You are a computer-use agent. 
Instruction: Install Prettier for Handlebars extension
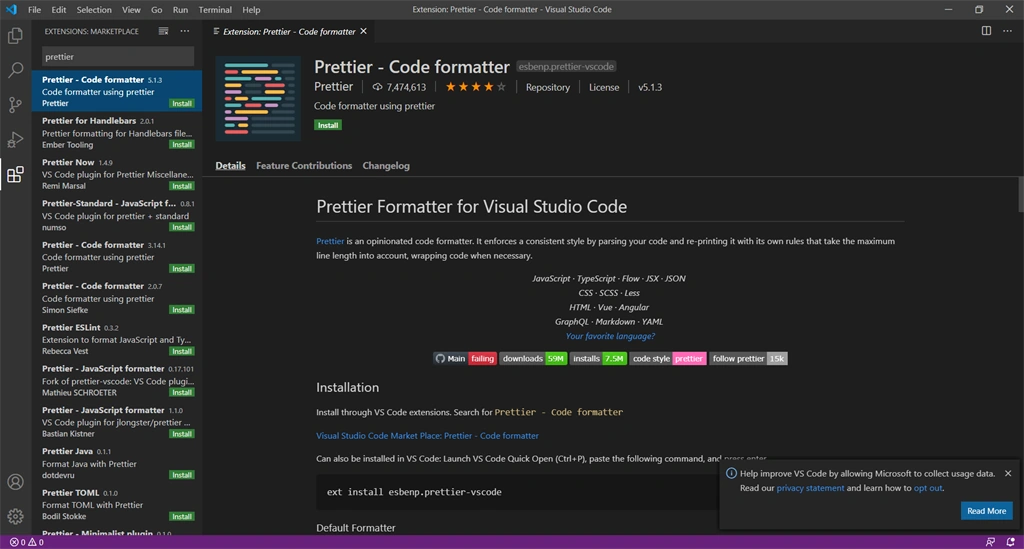pyautogui.click(x=182, y=144)
